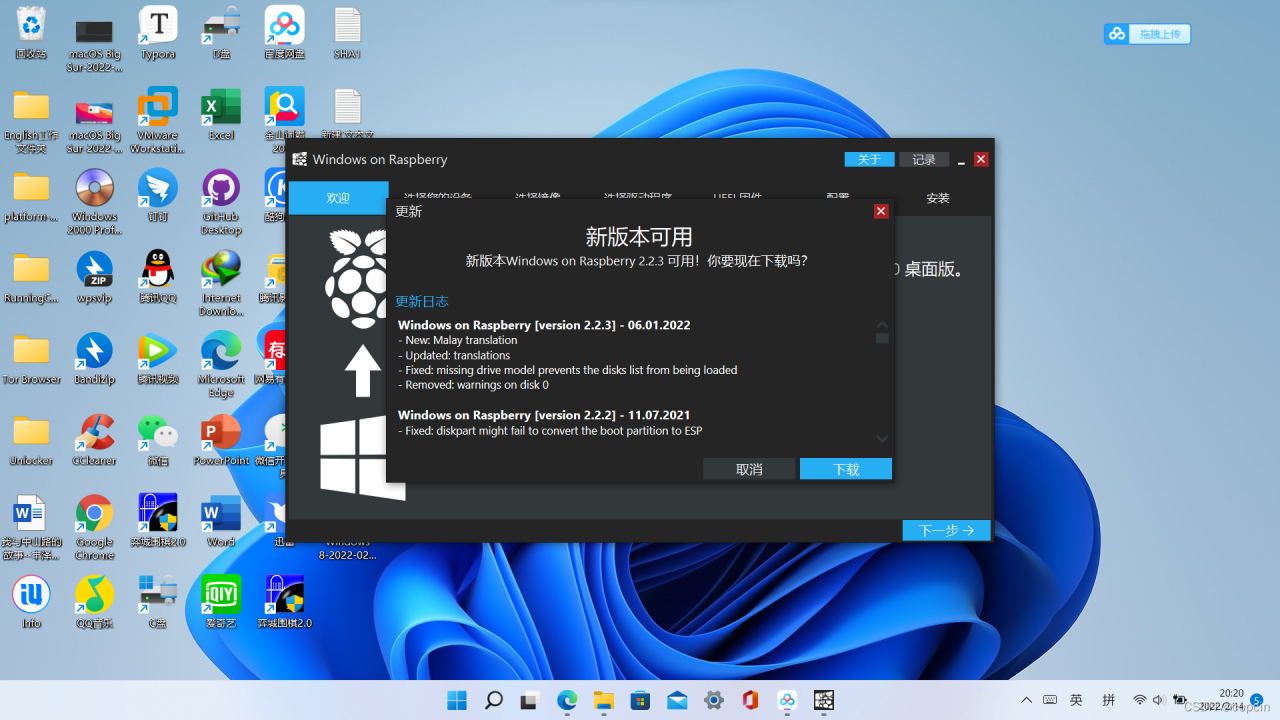Open the 爱奇艺 desktop shortcut
Image resolution: width=1280 pixels, height=720 pixels.
point(221,603)
